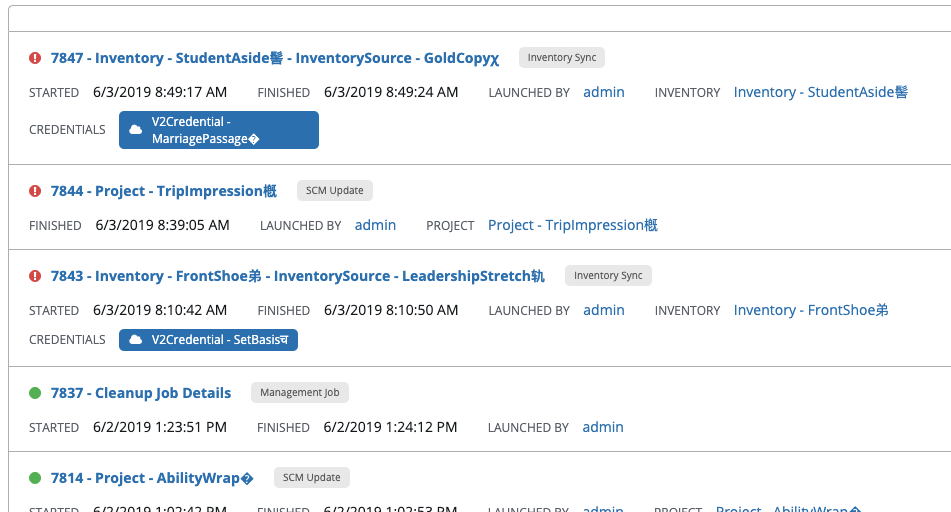Click start time 6/3/2019 8:49:17 AM
Image resolution: width=951 pixels, height=512 pixels.
click(160, 92)
